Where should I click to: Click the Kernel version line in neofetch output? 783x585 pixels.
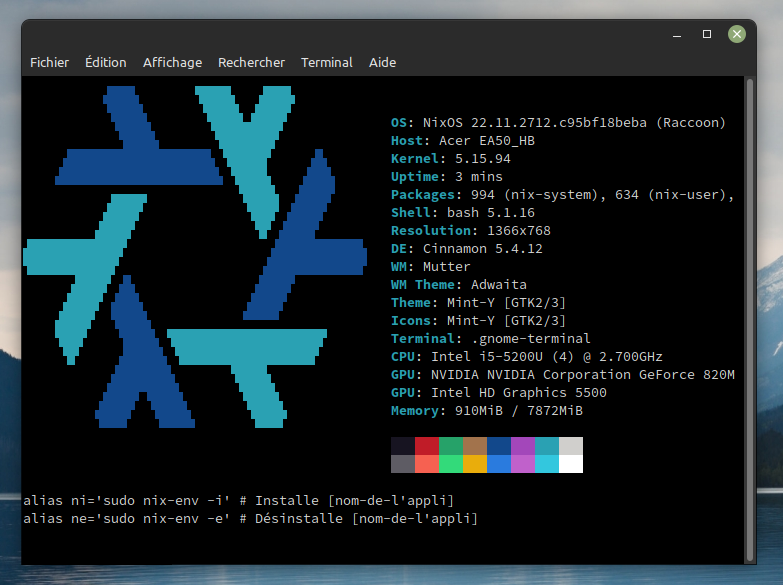pos(450,158)
